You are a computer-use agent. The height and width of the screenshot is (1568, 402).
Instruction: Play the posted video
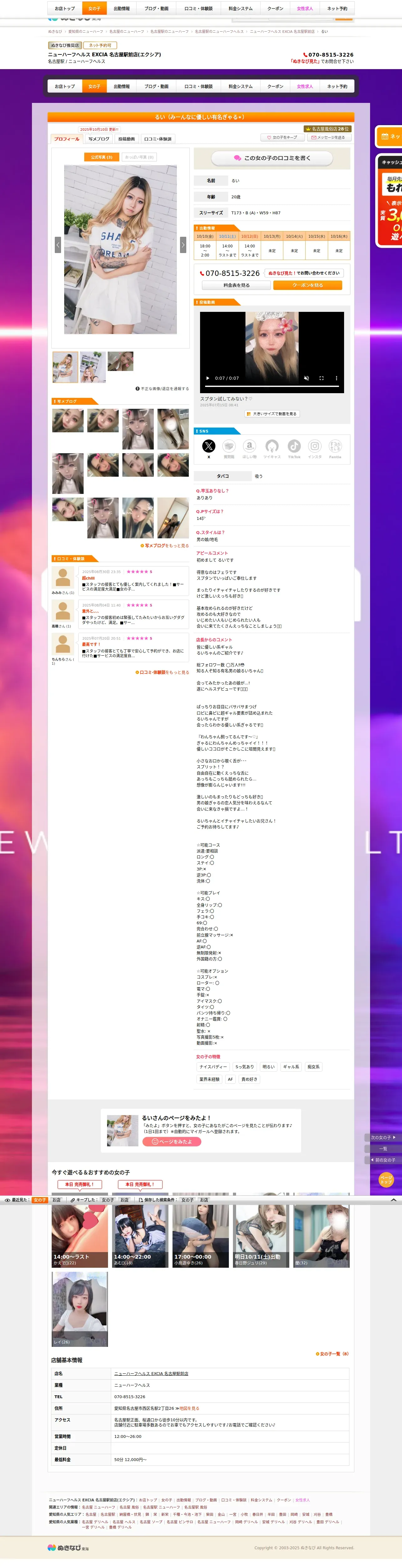click(207, 378)
